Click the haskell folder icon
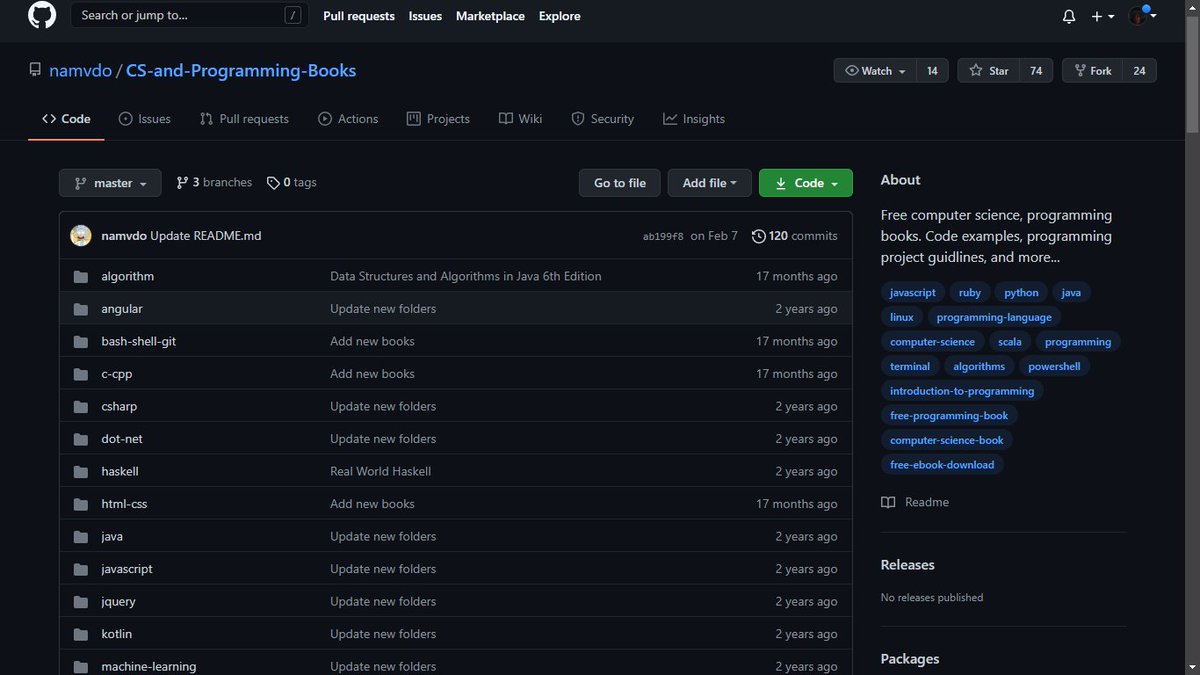1200x675 pixels. [81, 471]
